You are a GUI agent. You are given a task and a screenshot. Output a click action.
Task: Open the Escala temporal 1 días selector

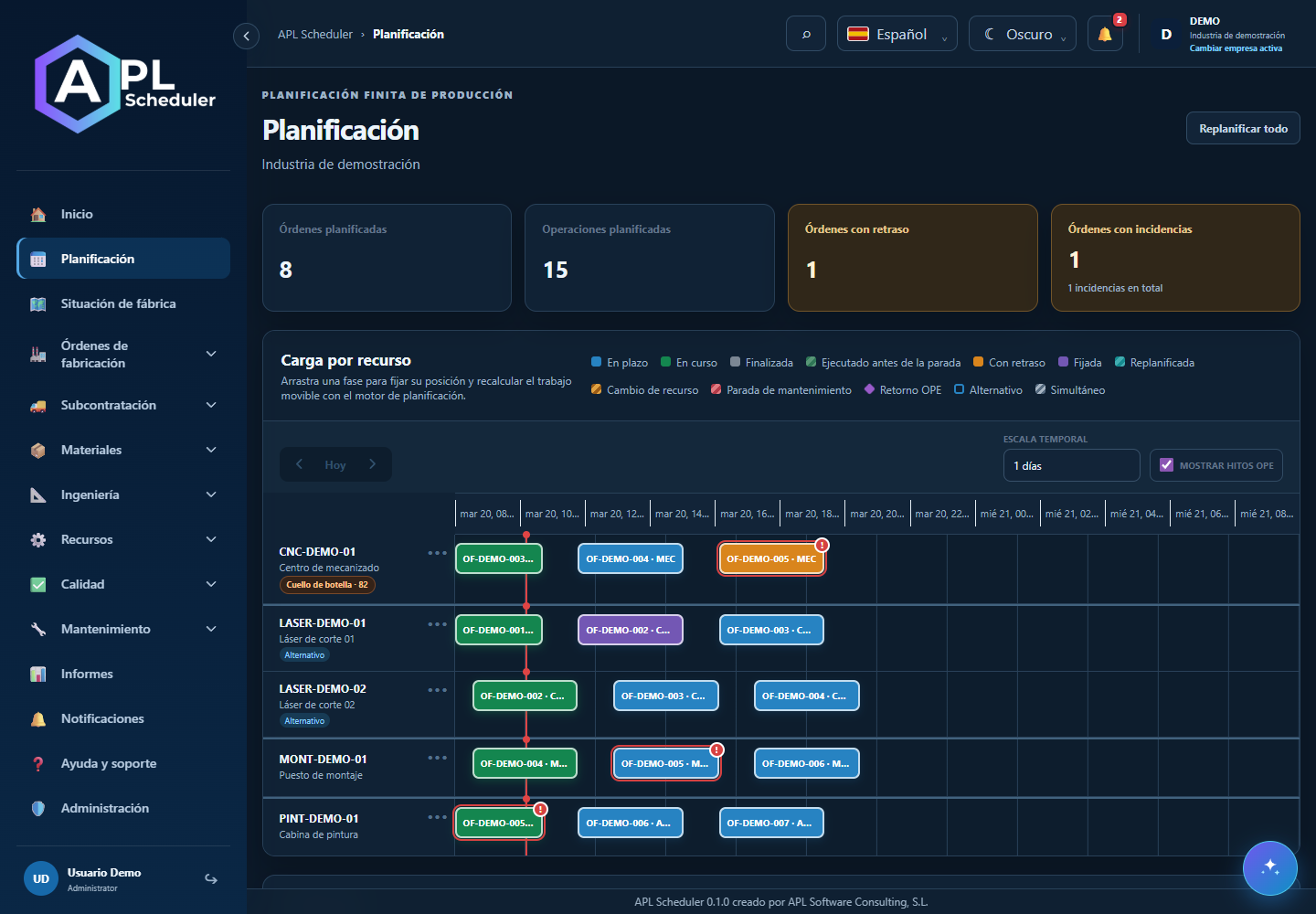tap(1072, 465)
